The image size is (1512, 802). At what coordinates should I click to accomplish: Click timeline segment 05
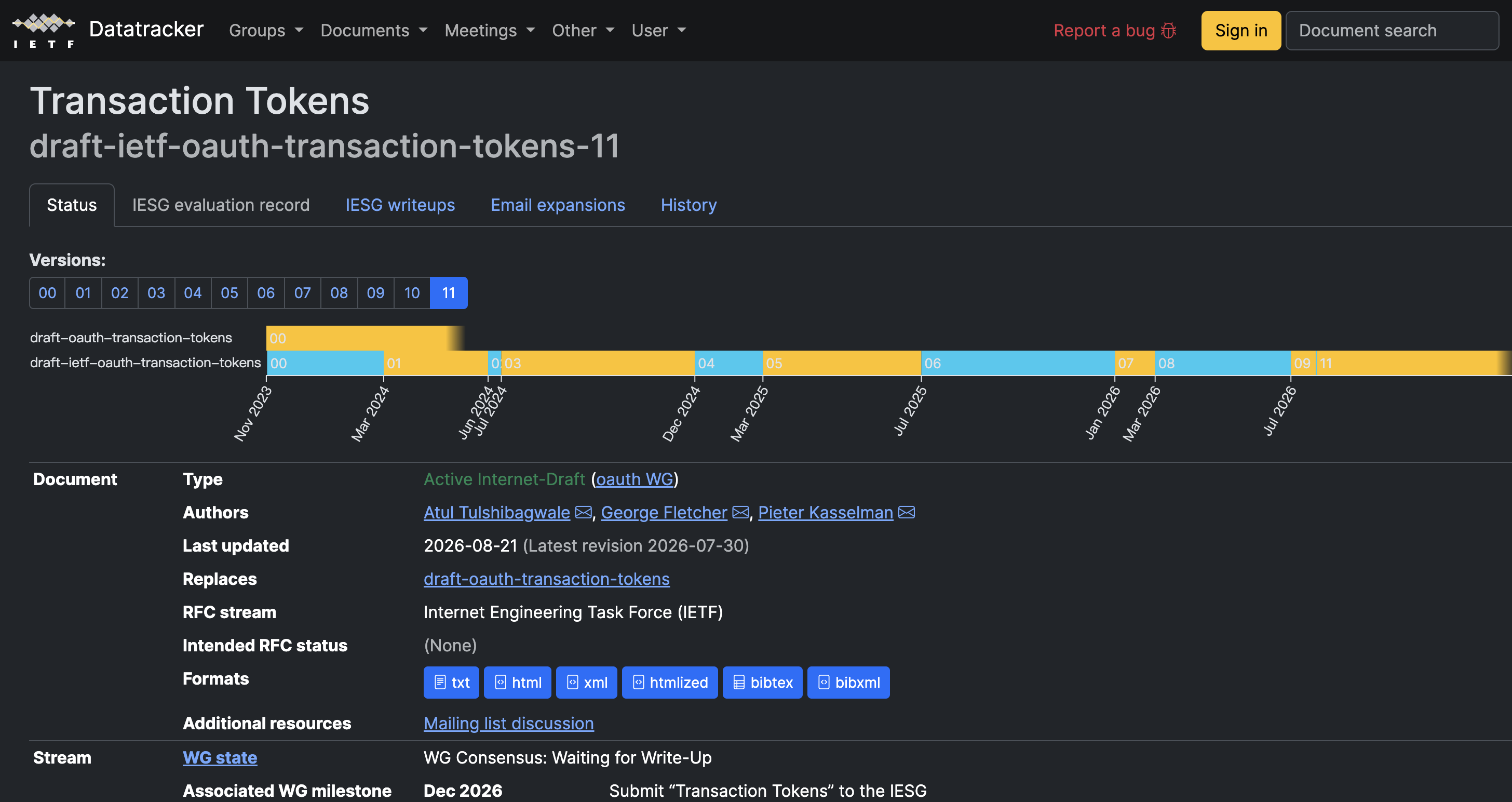click(842, 364)
